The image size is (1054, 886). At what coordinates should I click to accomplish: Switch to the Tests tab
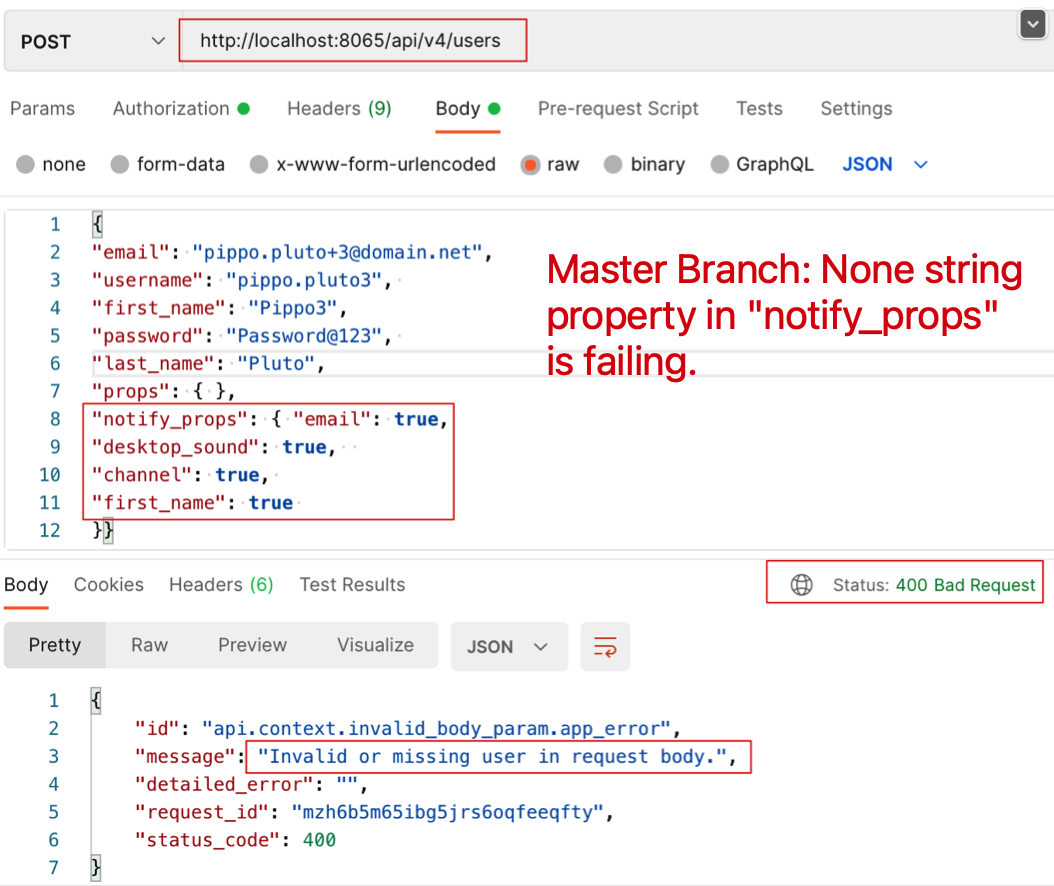click(759, 108)
